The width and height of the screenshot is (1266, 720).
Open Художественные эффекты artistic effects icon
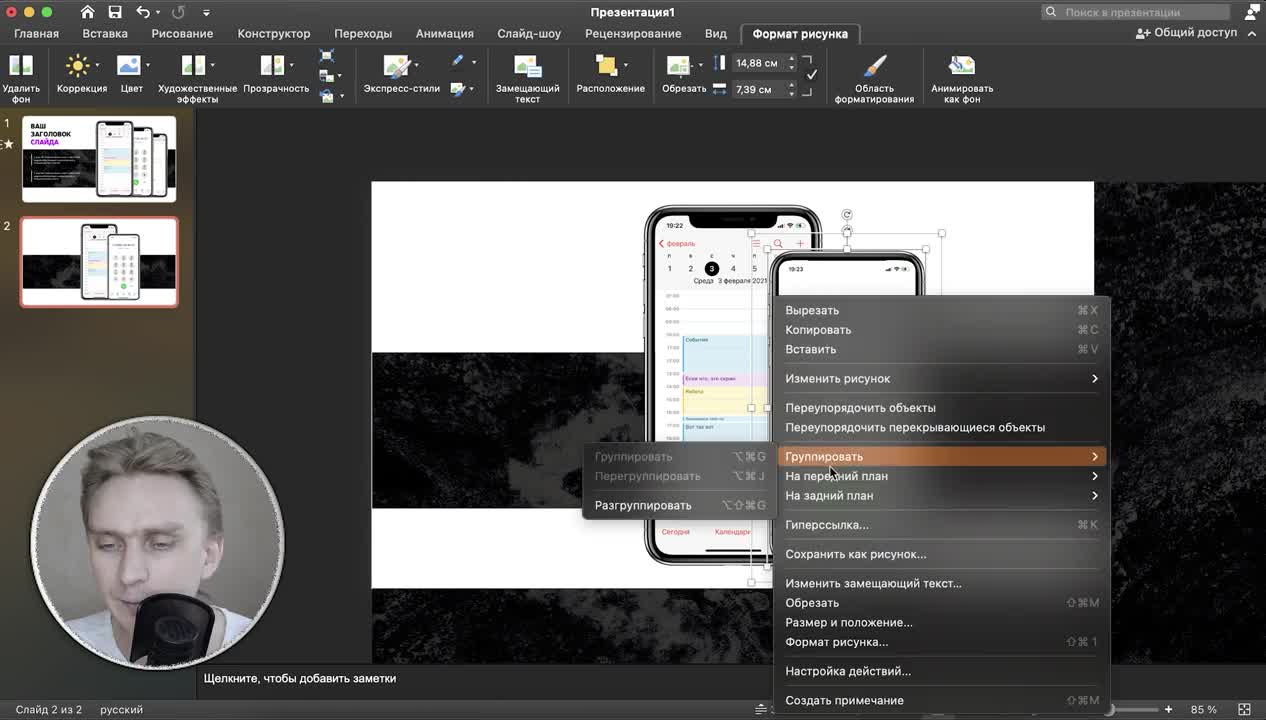[192, 66]
